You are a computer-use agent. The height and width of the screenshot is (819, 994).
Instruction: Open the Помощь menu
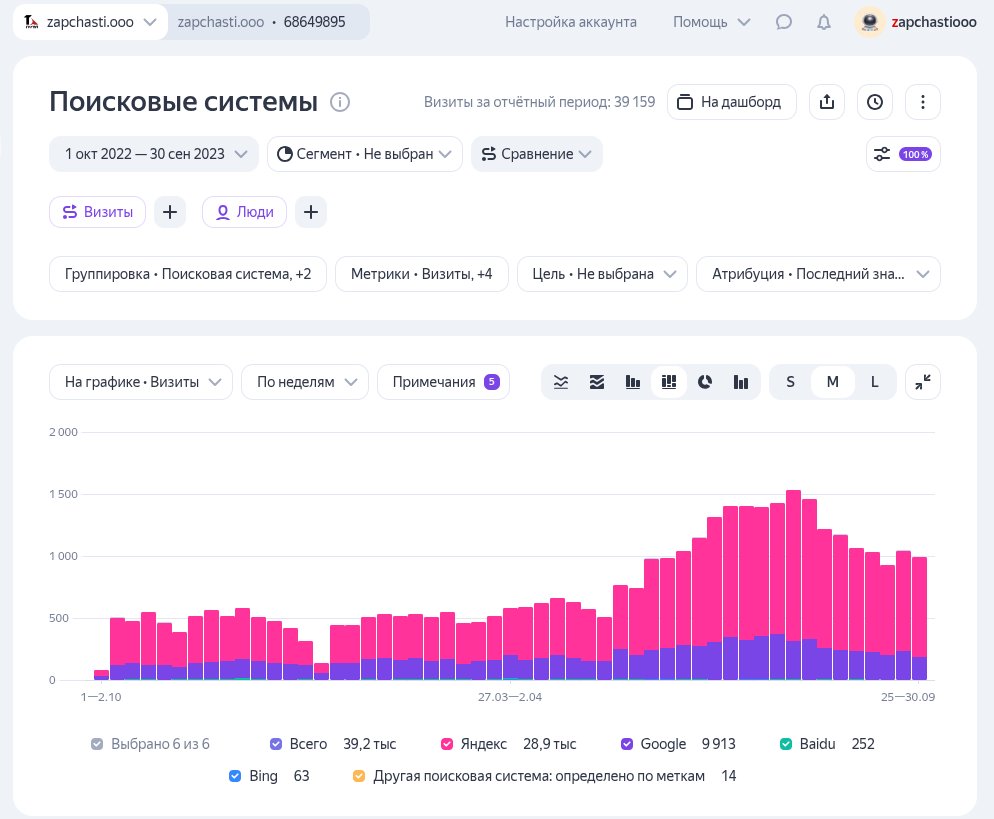pyautogui.click(x=711, y=22)
